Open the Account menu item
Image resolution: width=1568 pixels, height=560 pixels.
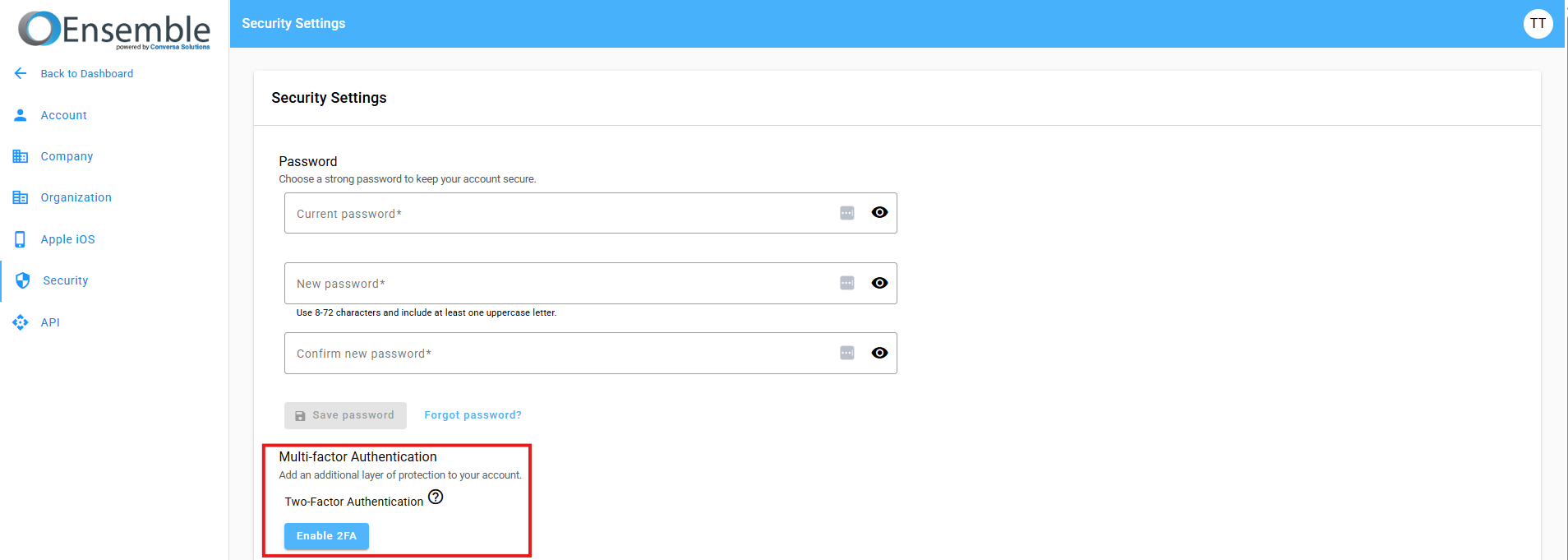(64, 115)
